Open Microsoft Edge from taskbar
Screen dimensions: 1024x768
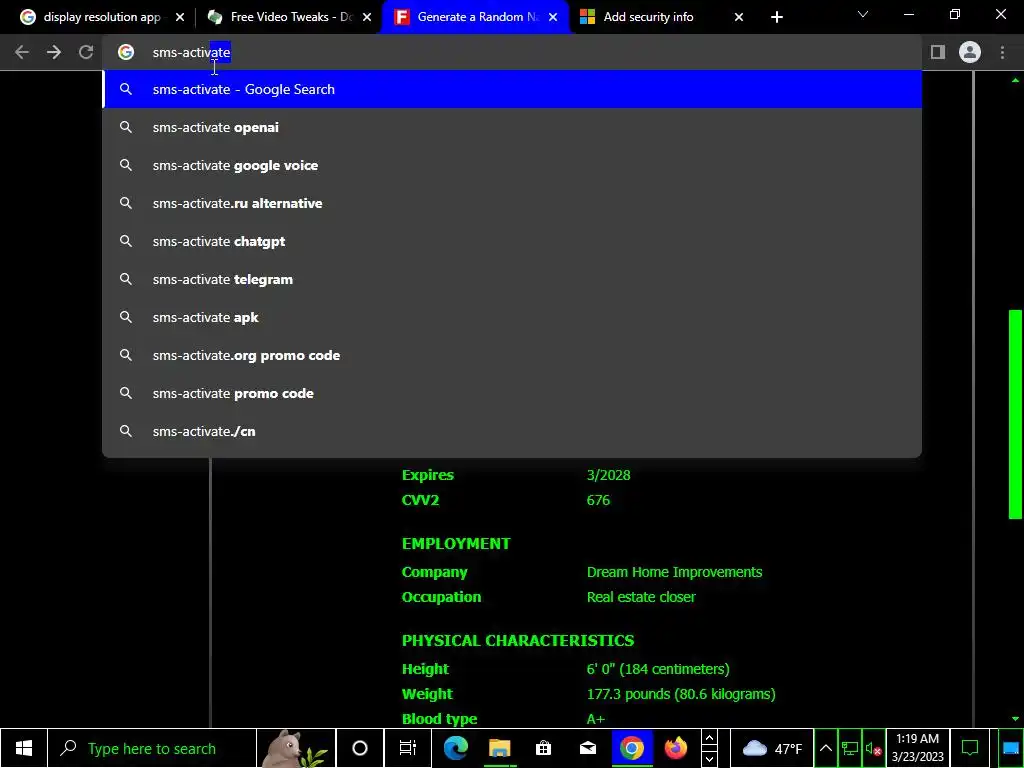coord(455,748)
